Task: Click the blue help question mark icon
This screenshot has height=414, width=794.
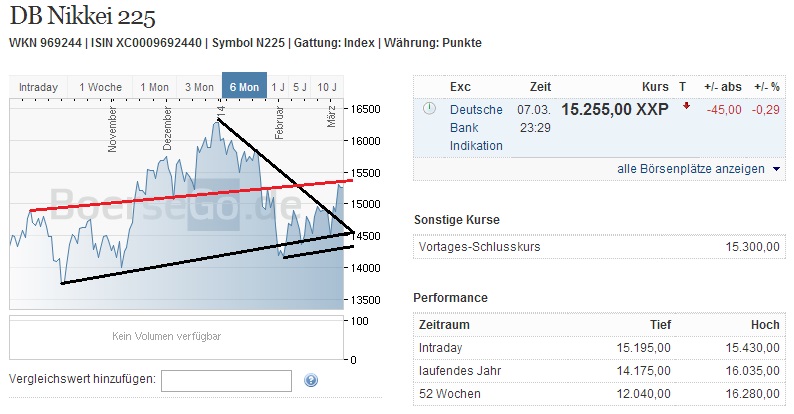Action: (x=311, y=380)
